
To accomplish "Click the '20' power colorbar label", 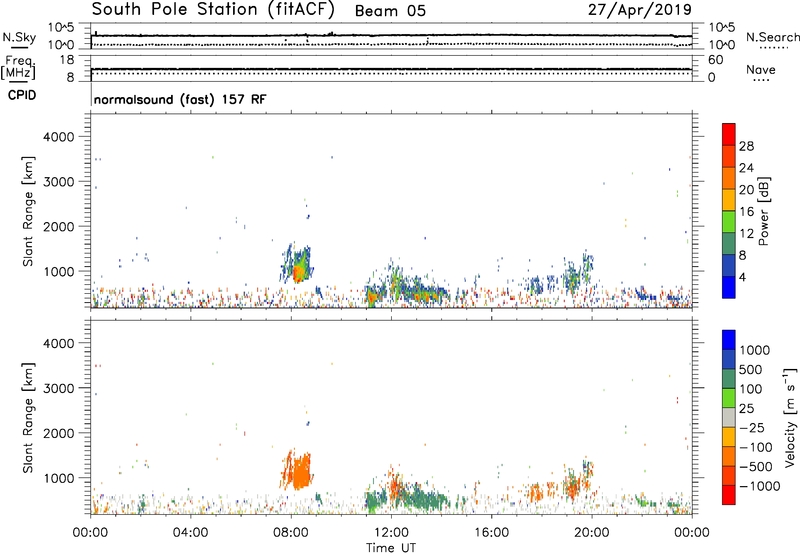I will [746, 190].
